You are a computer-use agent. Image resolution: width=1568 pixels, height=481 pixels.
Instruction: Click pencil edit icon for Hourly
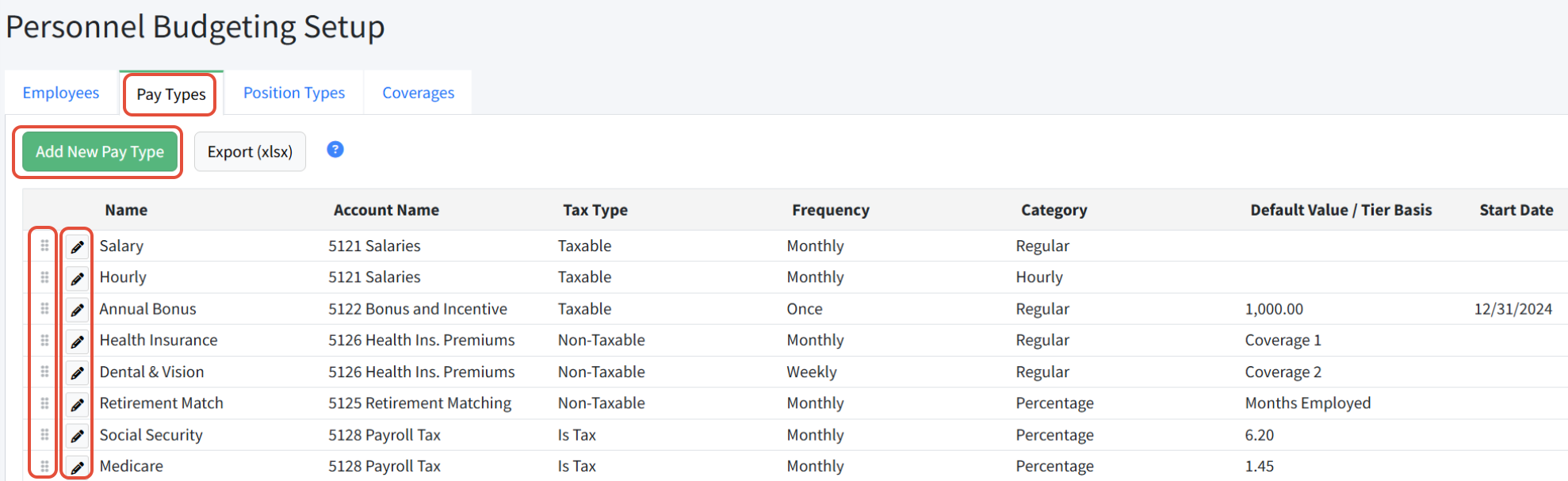tap(77, 278)
